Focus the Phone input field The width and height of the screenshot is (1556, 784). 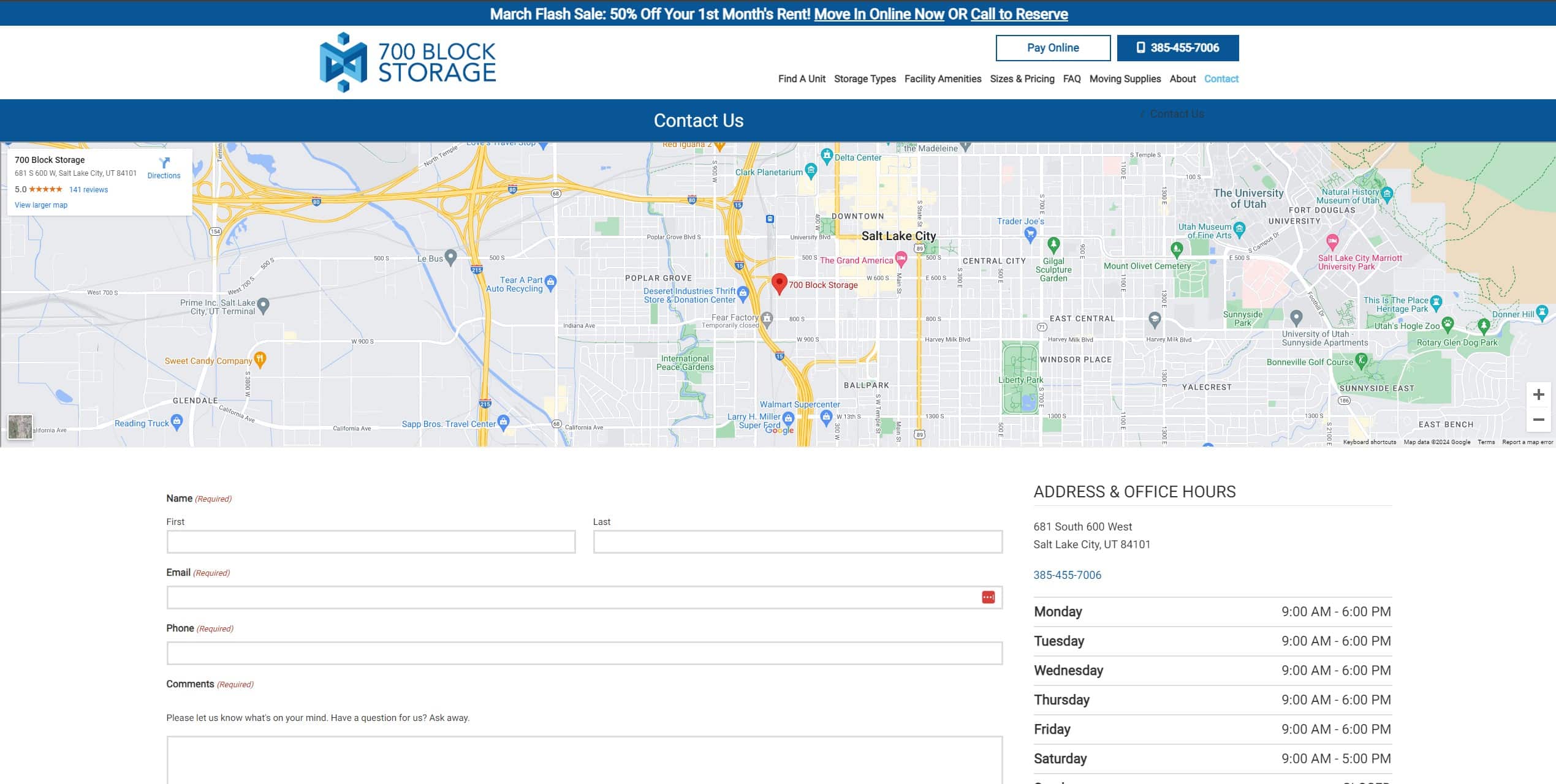(x=584, y=653)
